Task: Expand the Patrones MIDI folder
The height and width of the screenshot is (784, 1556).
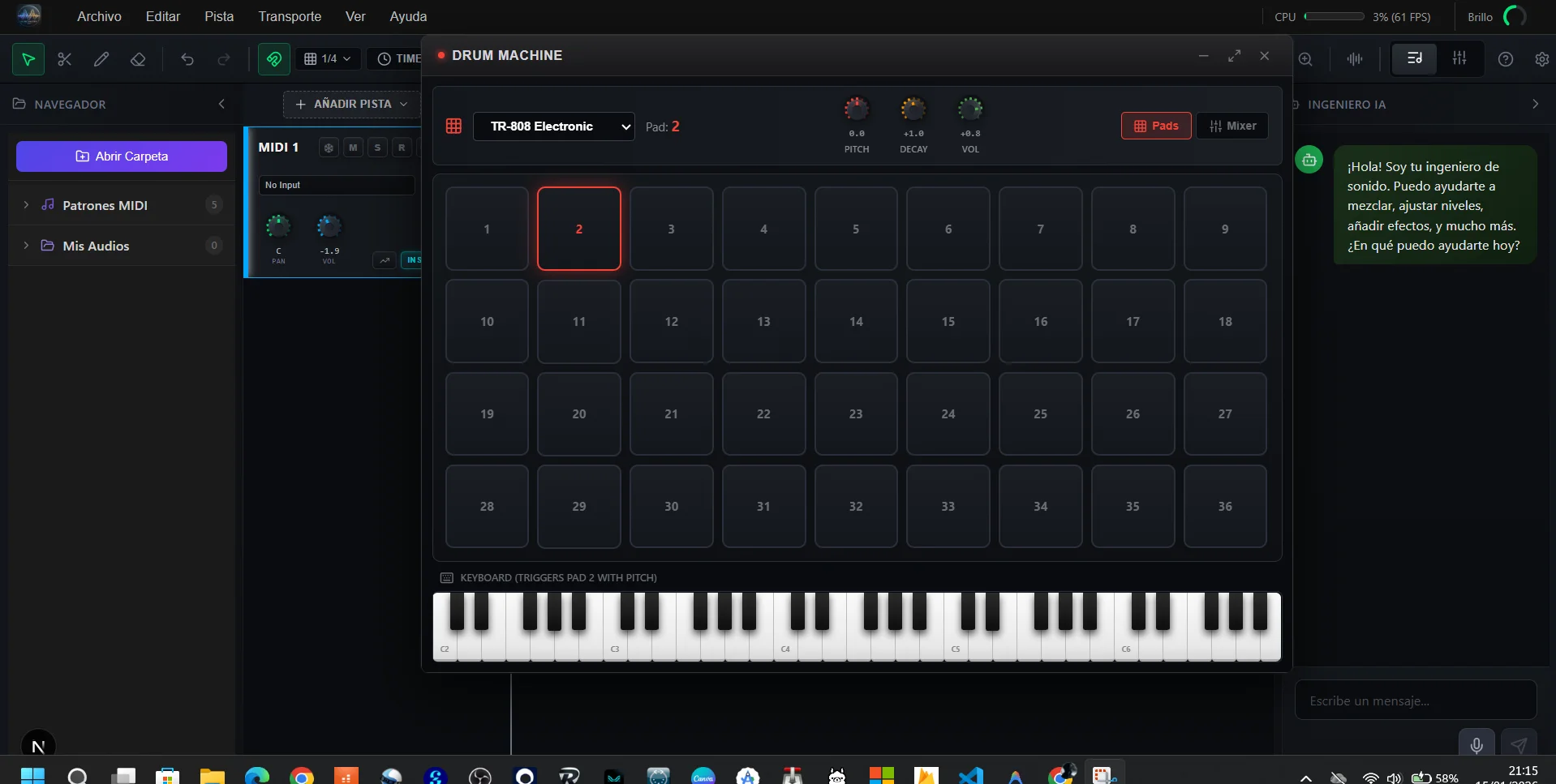Action: tap(26, 205)
